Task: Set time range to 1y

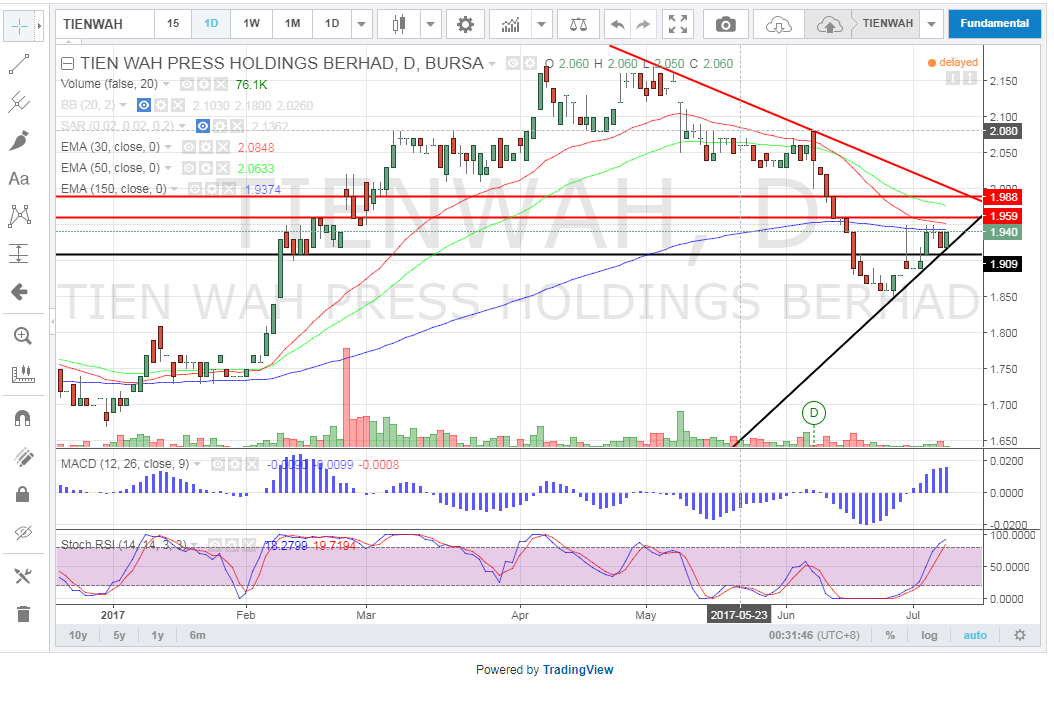Action: (157, 635)
